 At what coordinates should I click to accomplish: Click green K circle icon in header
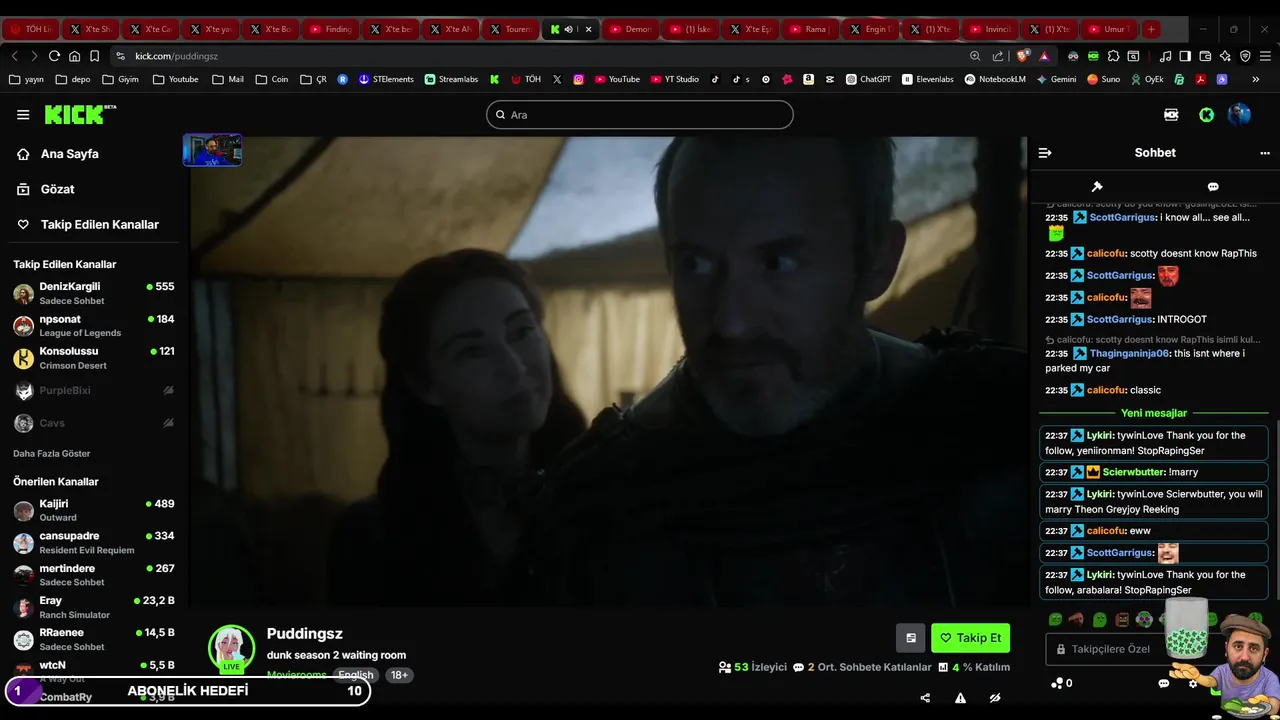1207,115
